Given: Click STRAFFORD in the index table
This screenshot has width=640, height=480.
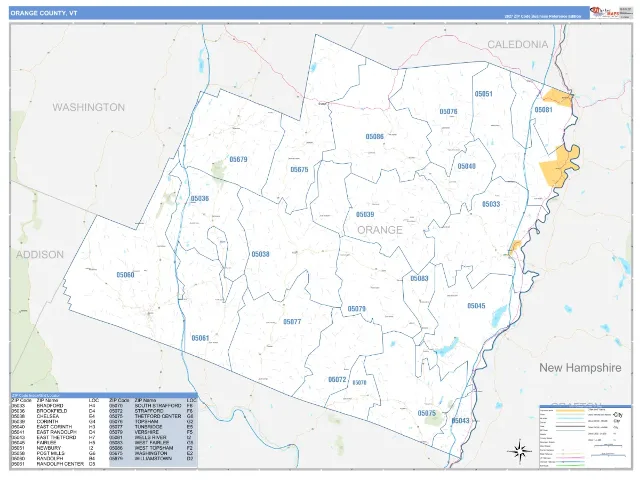Looking at the screenshot, I should pyautogui.click(x=149, y=411).
